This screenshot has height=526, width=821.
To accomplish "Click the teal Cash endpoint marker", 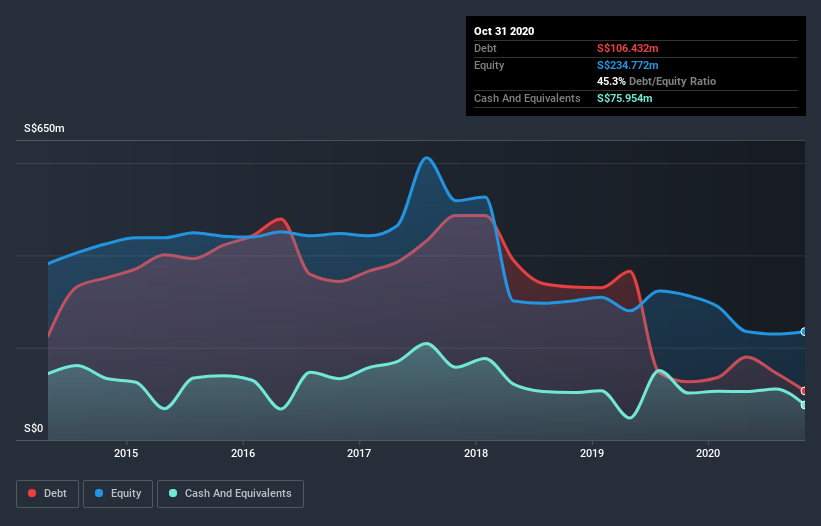I will point(804,405).
